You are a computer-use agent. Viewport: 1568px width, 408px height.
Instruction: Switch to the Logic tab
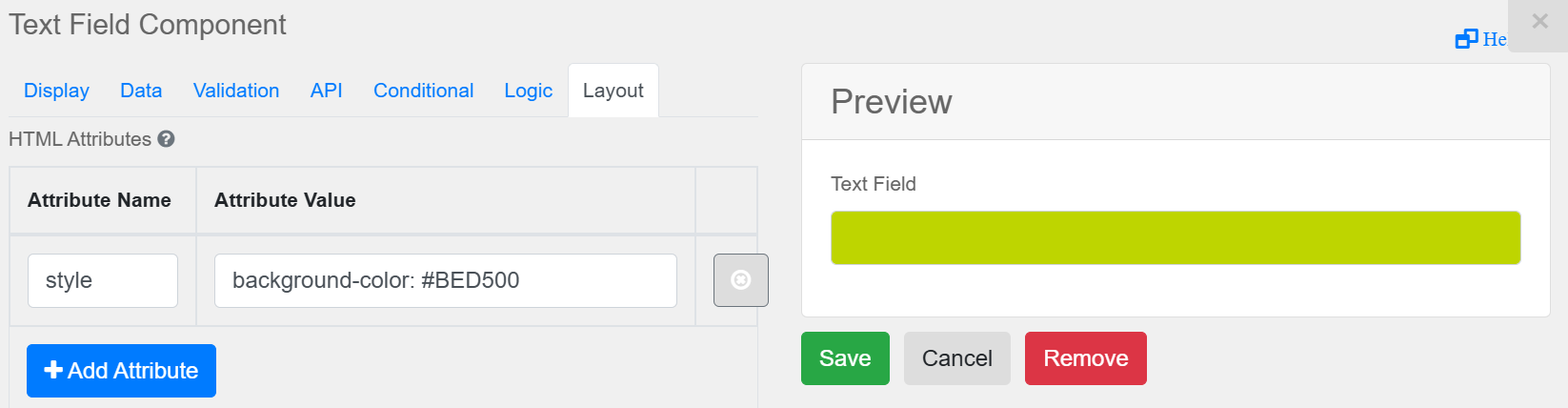click(528, 91)
